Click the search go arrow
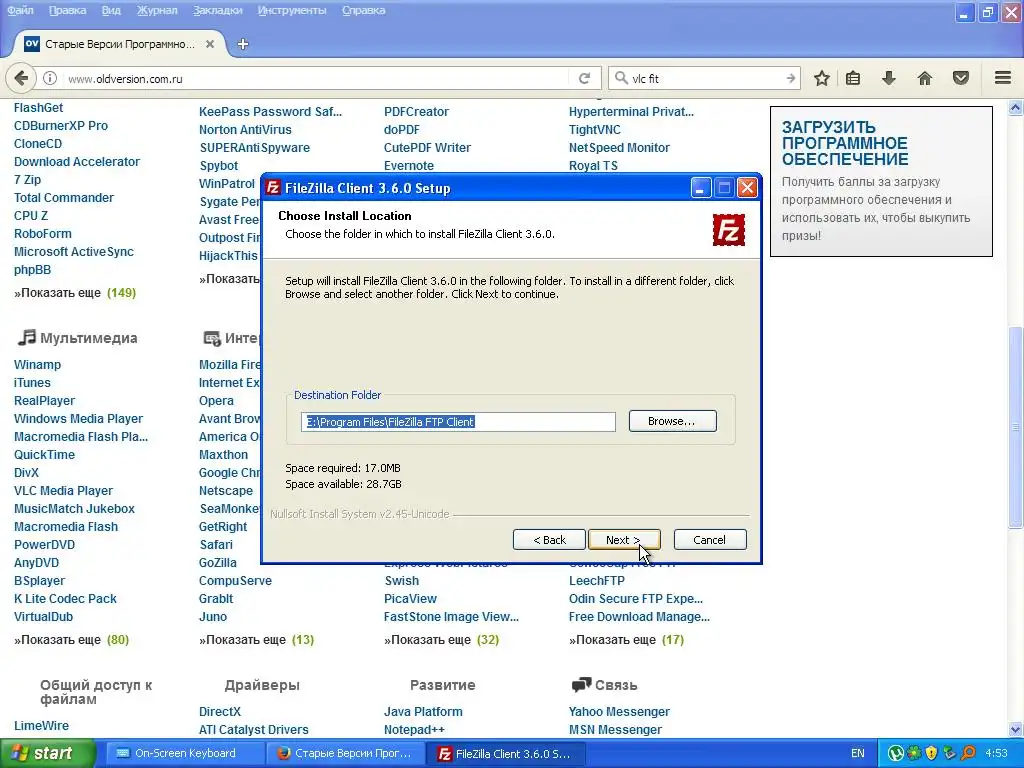The image size is (1024, 768). click(790, 78)
